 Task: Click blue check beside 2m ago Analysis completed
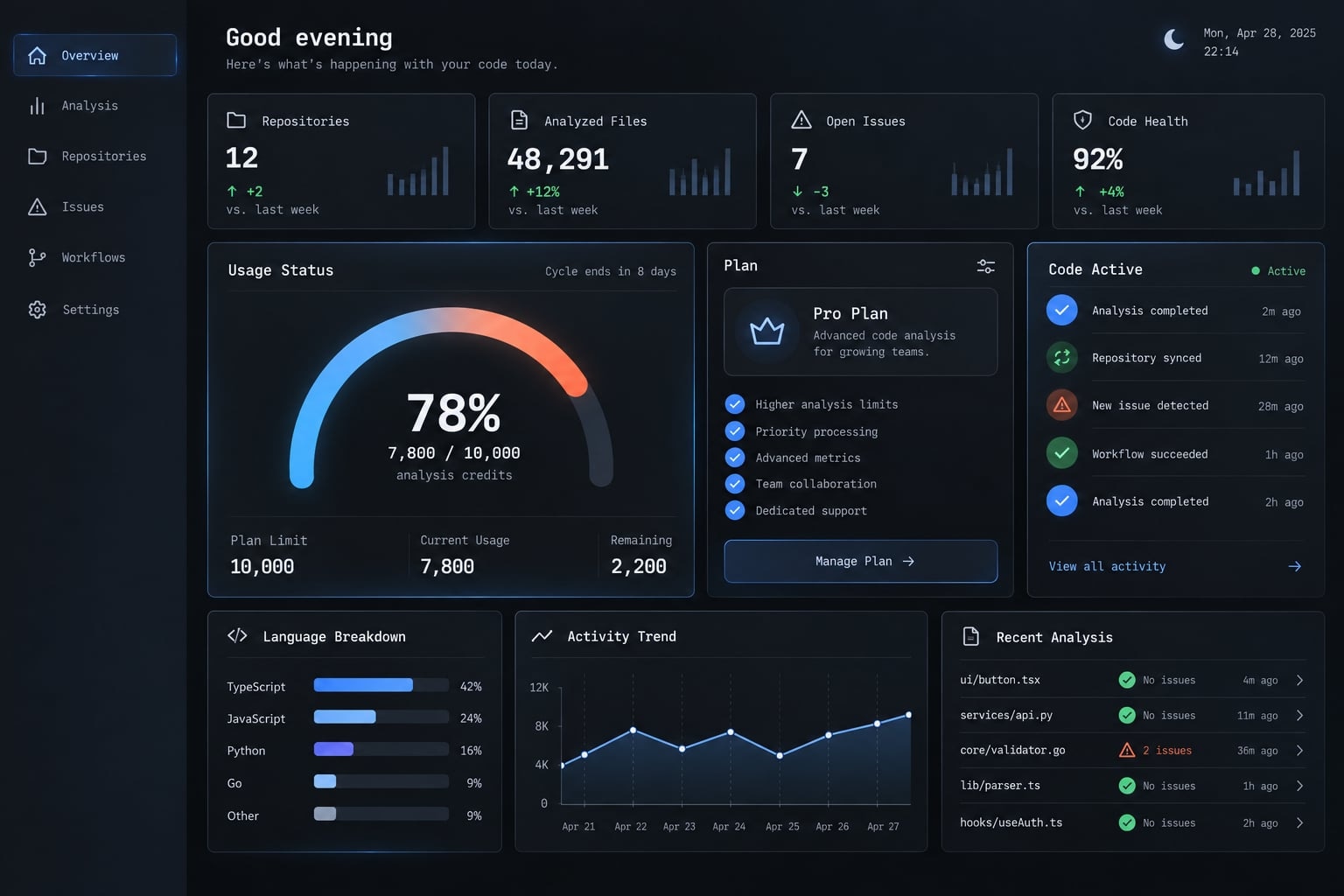1062,310
